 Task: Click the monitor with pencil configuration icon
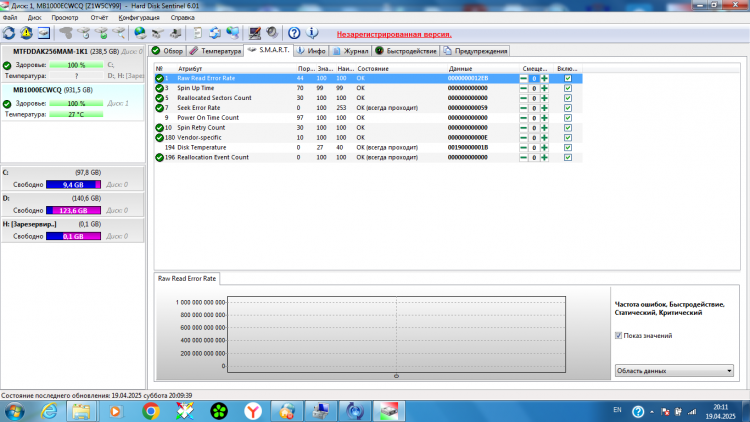(254, 33)
